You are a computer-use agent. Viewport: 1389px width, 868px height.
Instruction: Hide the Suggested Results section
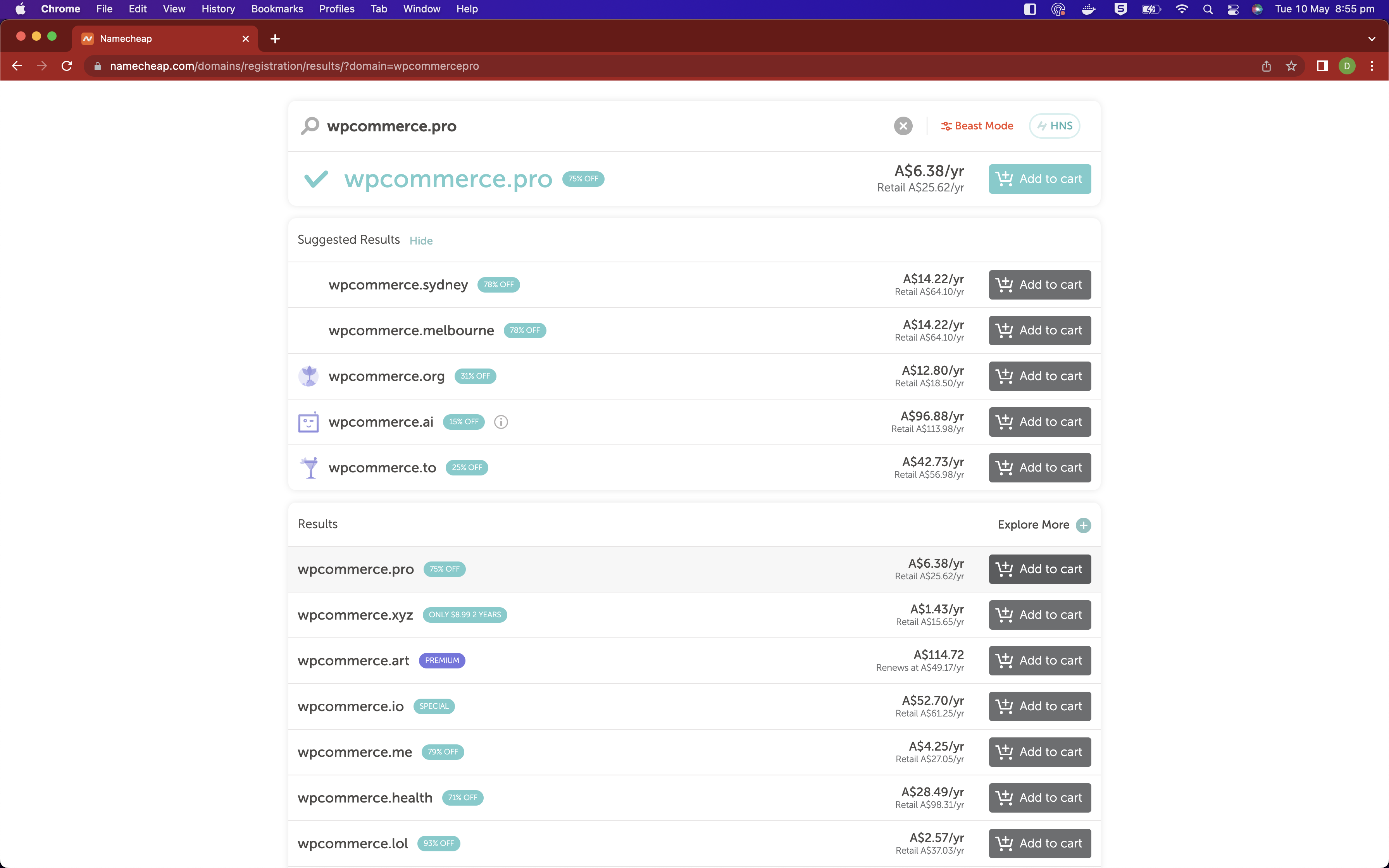(x=421, y=241)
